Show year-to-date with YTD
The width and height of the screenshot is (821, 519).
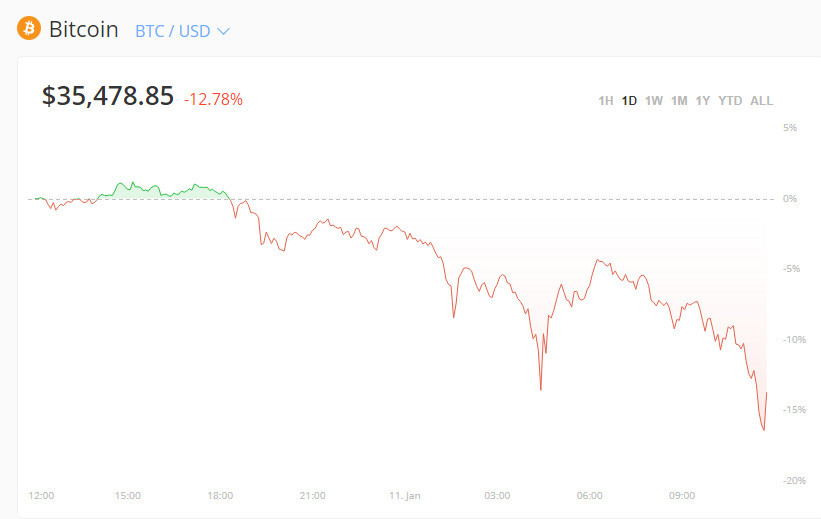pyautogui.click(x=730, y=101)
